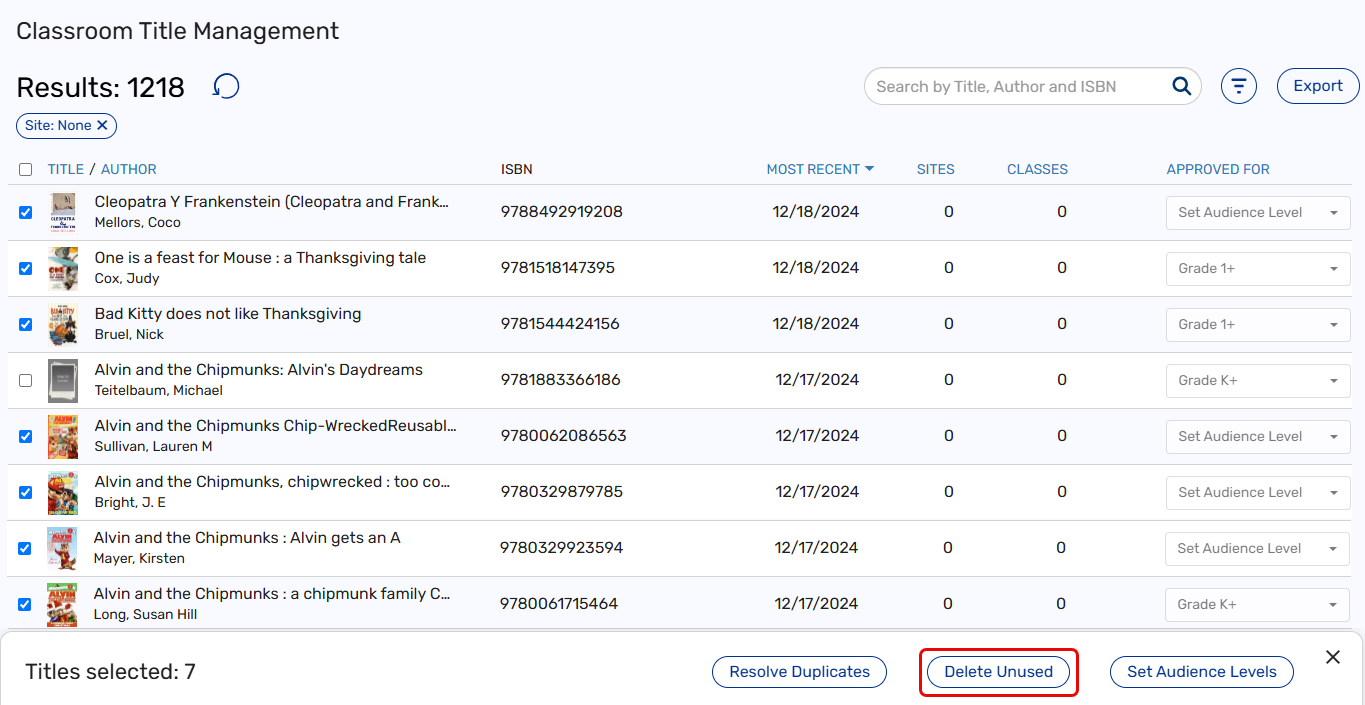Open Bad Kitty Thanksgiving cover thumbnail
This screenshot has height=705, width=1365.
coord(63,324)
